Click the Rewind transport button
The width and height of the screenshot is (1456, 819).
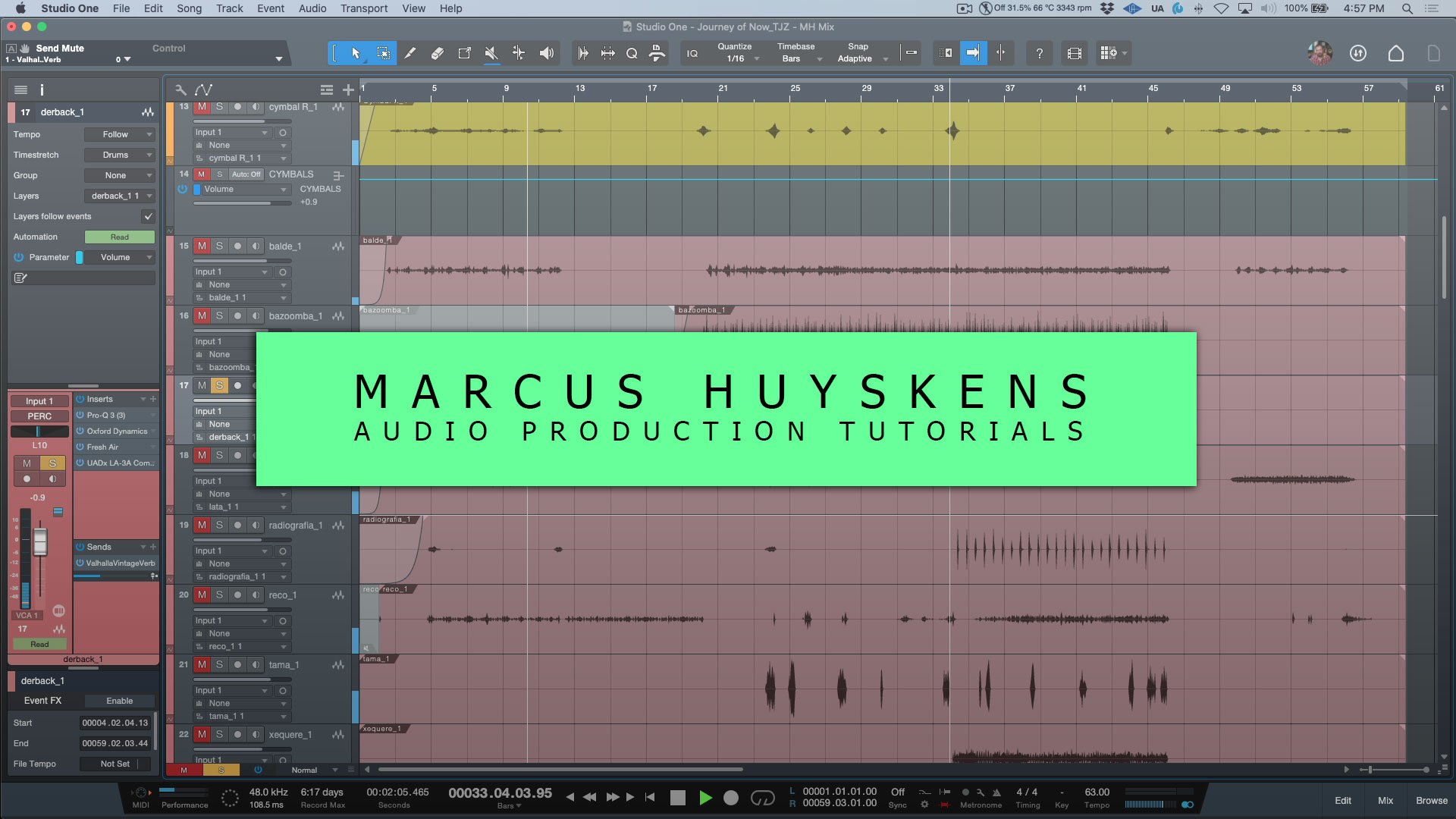(x=589, y=797)
